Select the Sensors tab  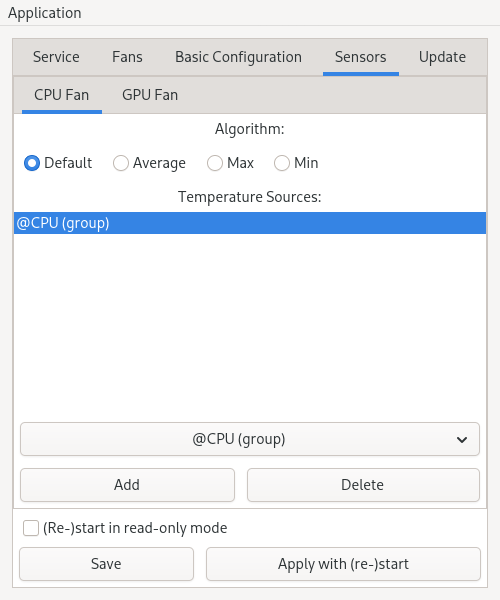click(360, 57)
